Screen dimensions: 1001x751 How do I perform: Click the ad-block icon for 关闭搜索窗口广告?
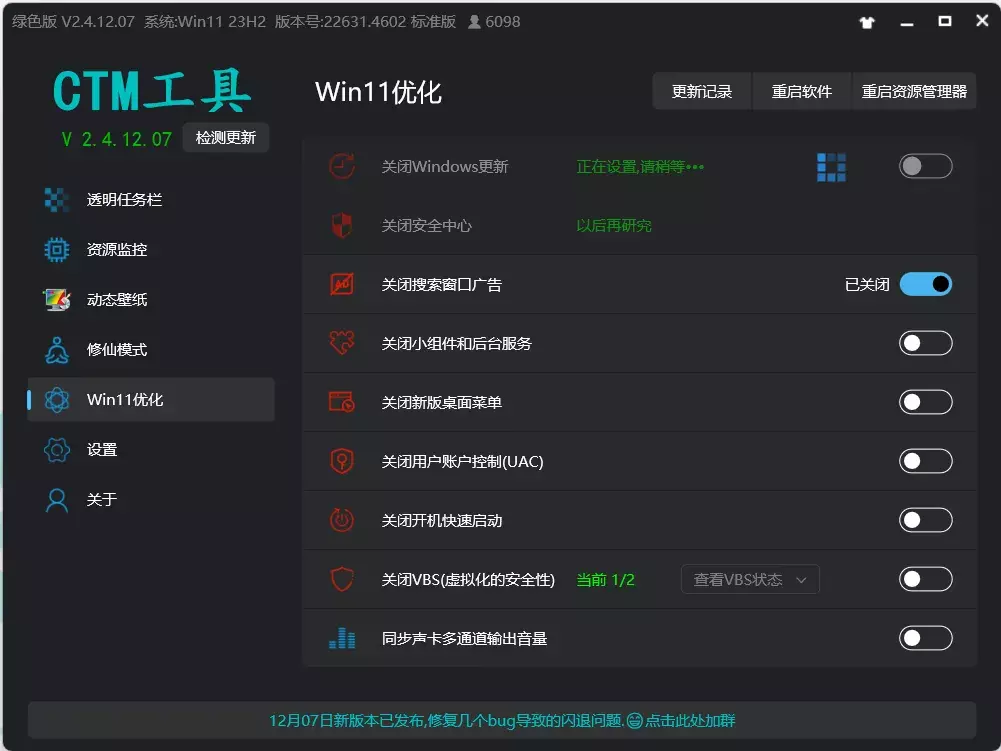tap(342, 284)
